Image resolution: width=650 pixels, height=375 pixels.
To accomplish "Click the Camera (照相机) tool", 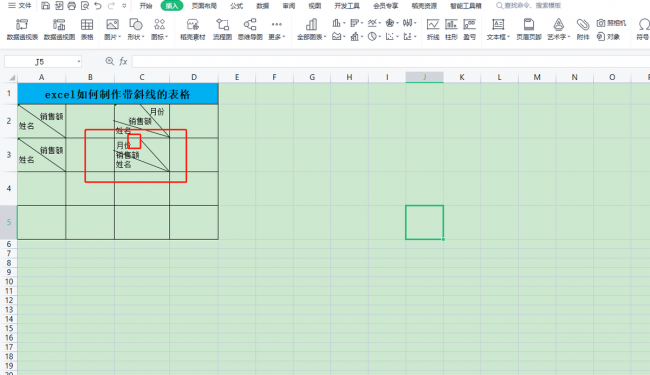I will coord(611,23).
